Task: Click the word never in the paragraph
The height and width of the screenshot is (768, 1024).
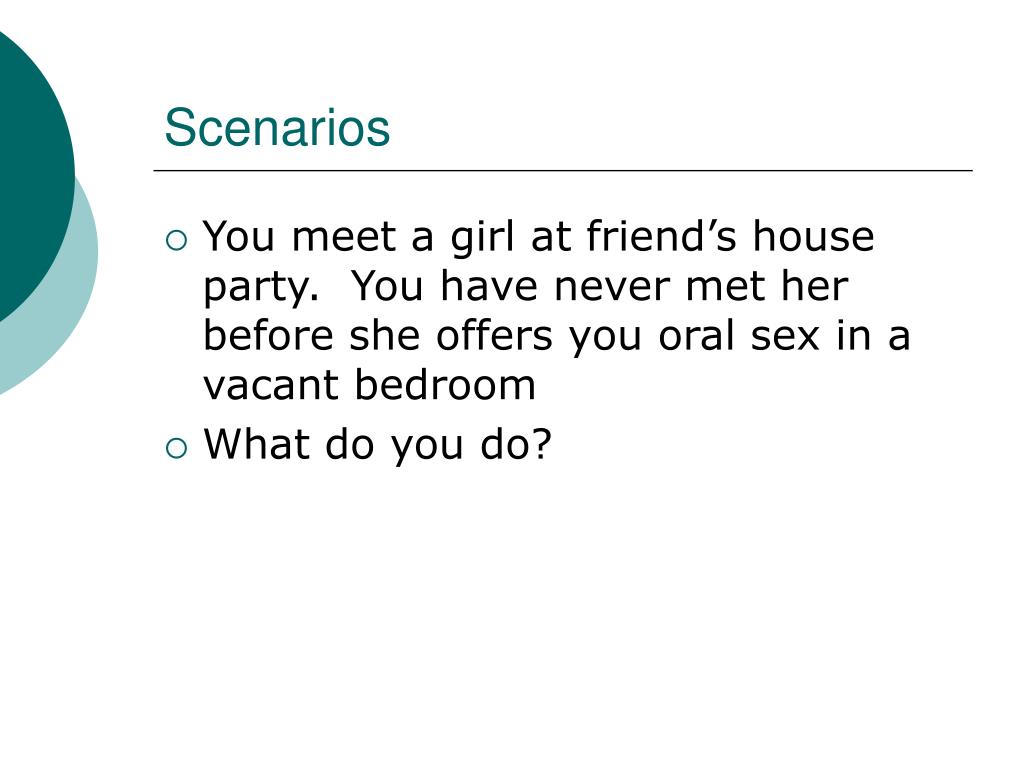Action: point(611,287)
